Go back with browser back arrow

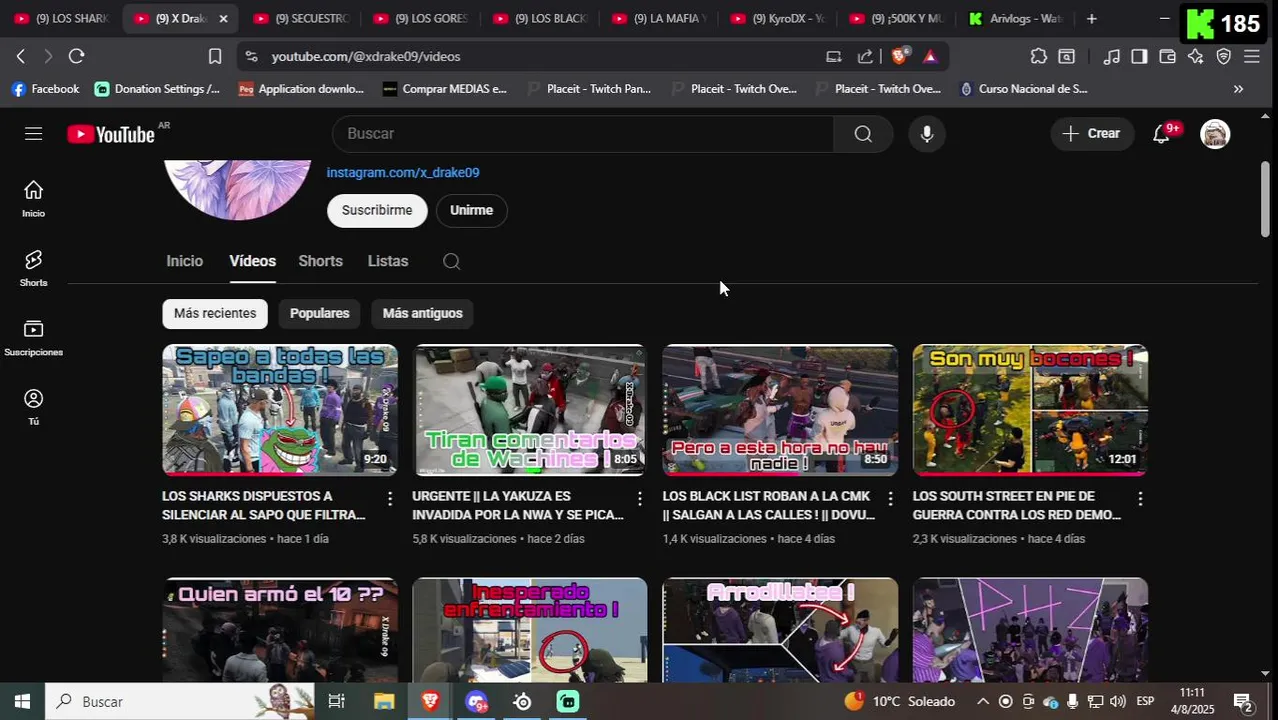(21, 56)
